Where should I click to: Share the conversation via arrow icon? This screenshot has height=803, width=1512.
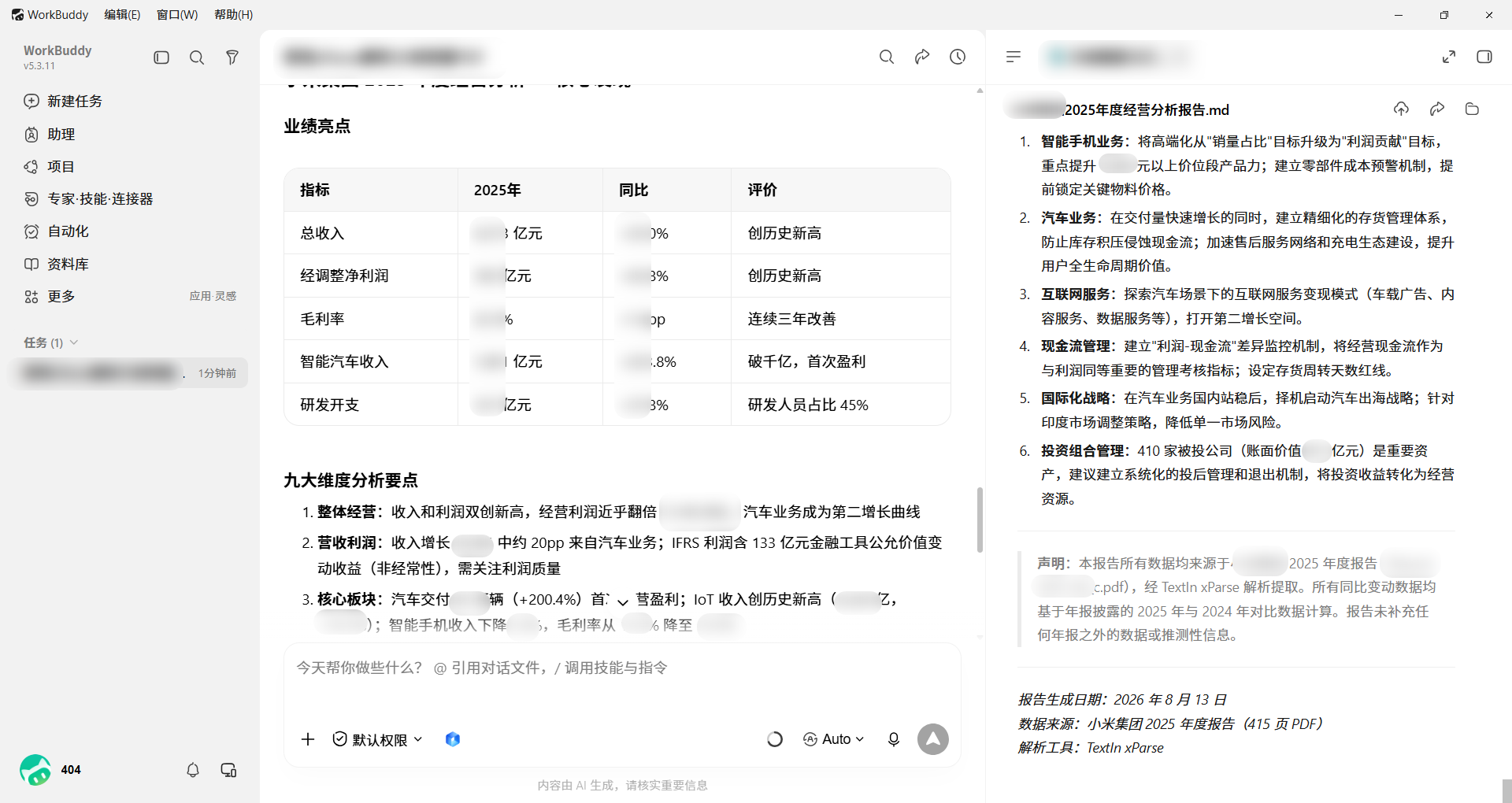[922, 57]
